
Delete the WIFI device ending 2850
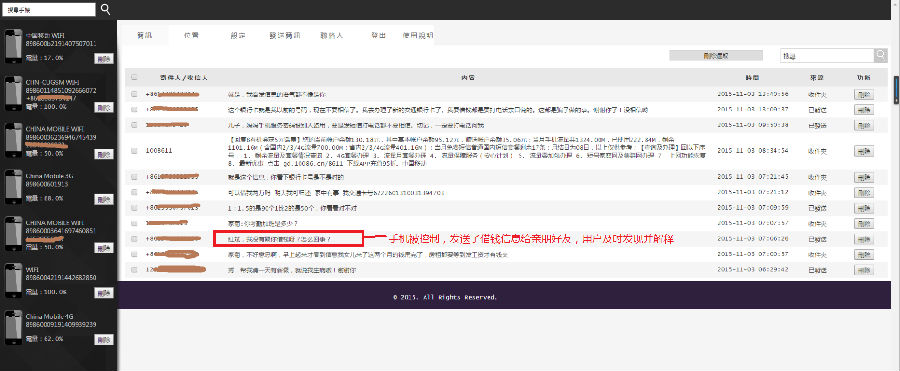pos(104,293)
